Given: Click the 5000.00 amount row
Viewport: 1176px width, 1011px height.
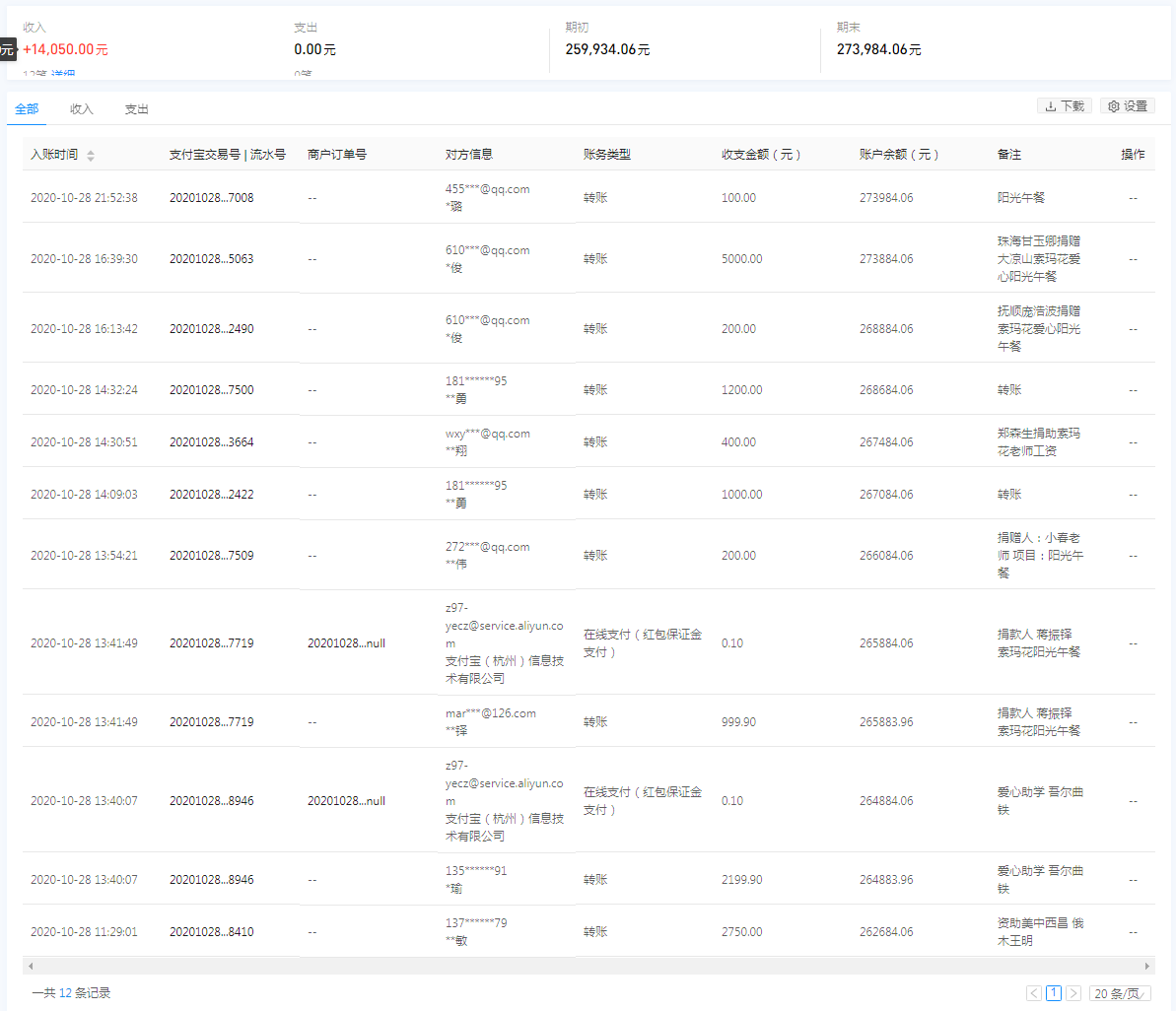Looking at the screenshot, I should pos(741,259).
